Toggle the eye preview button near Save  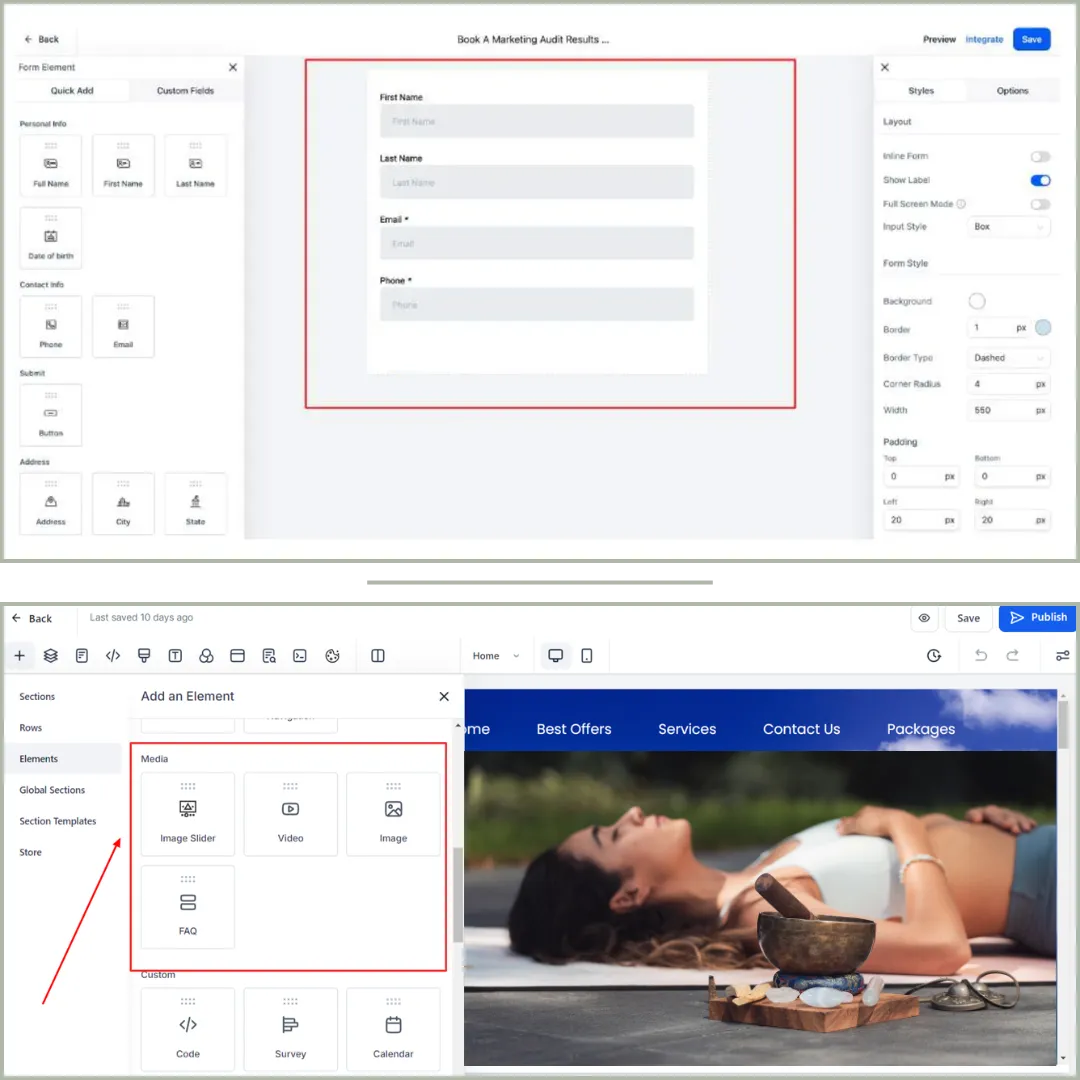[x=924, y=618]
